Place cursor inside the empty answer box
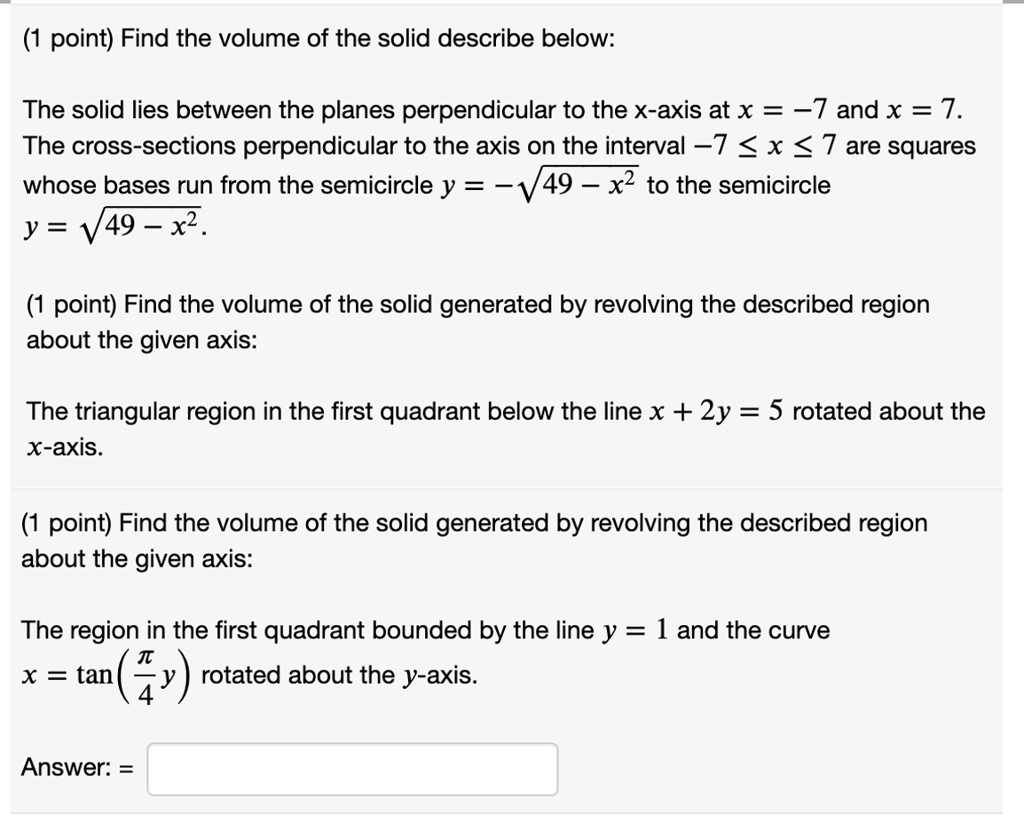Screen dimensions: 1024x831 coord(350,768)
